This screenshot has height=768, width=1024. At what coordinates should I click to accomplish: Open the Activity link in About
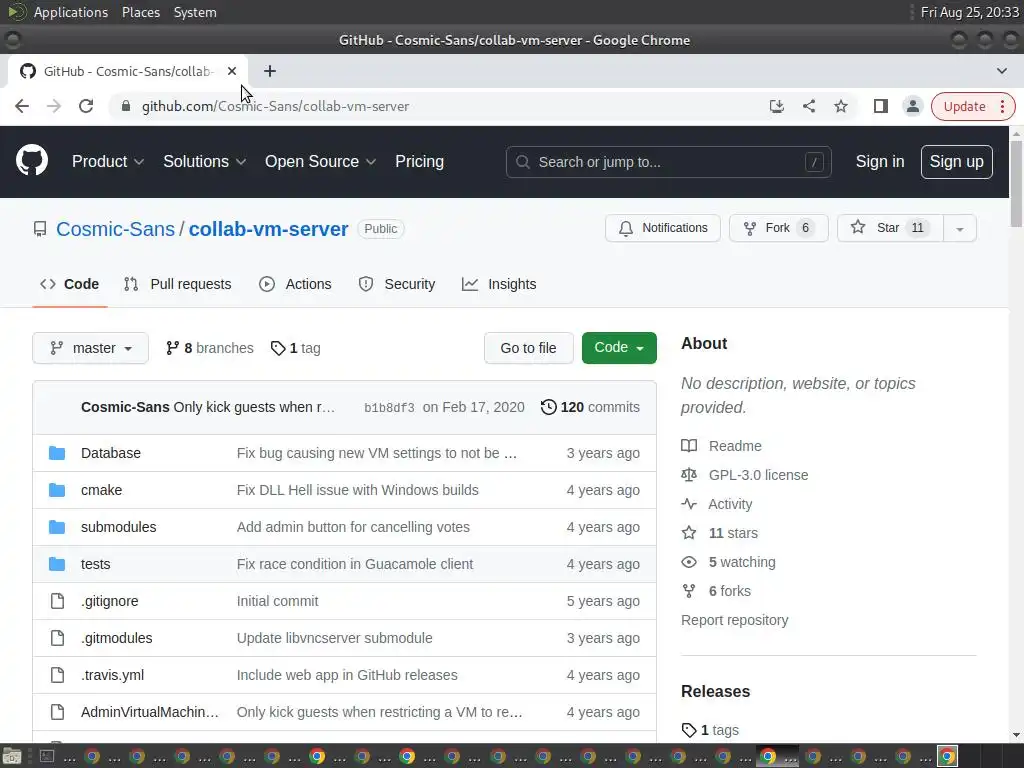coord(730,504)
